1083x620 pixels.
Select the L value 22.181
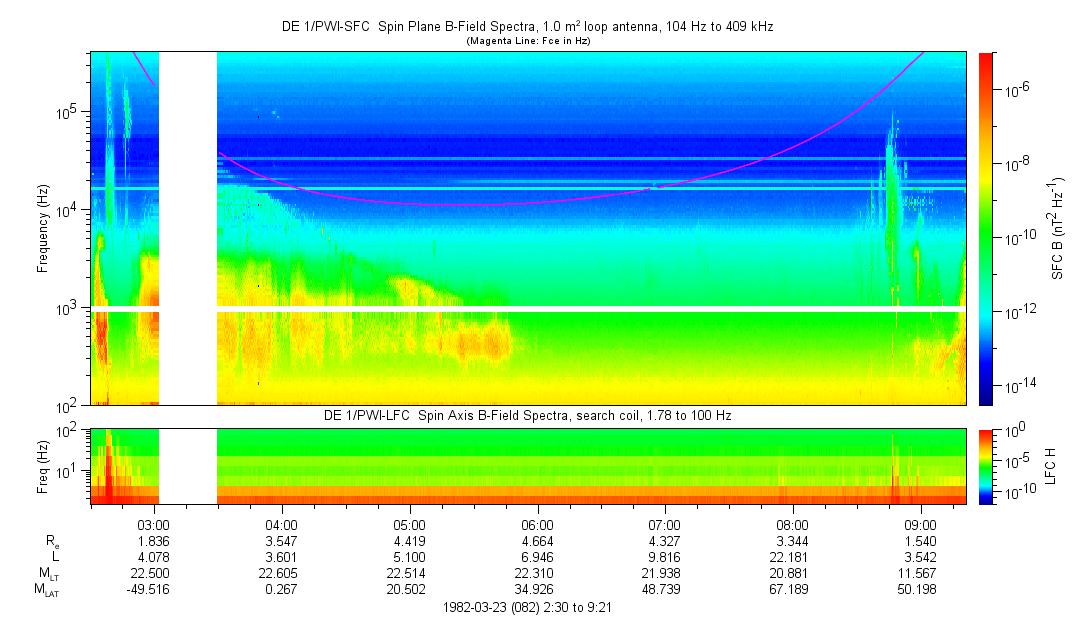[x=793, y=557]
